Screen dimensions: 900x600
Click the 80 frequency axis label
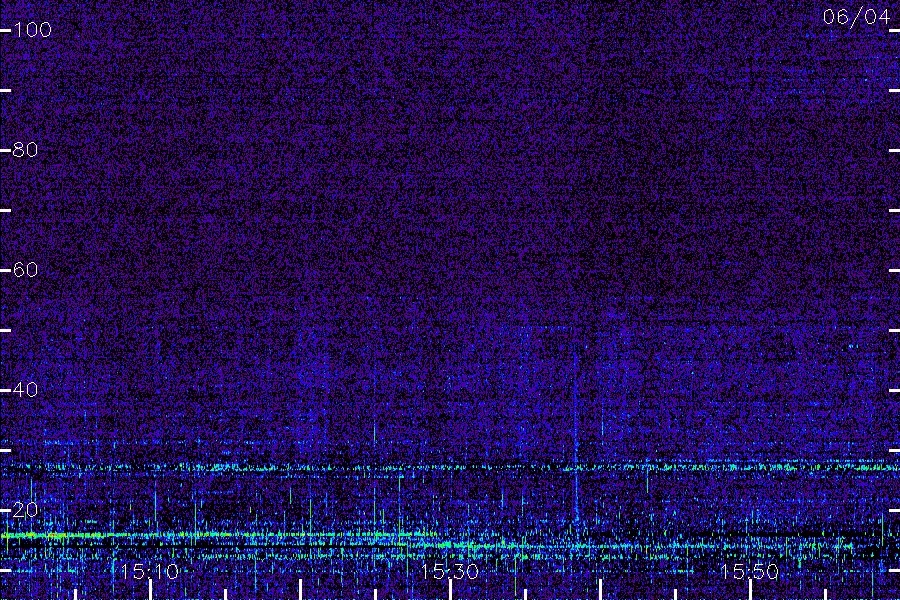coord(25,150)
